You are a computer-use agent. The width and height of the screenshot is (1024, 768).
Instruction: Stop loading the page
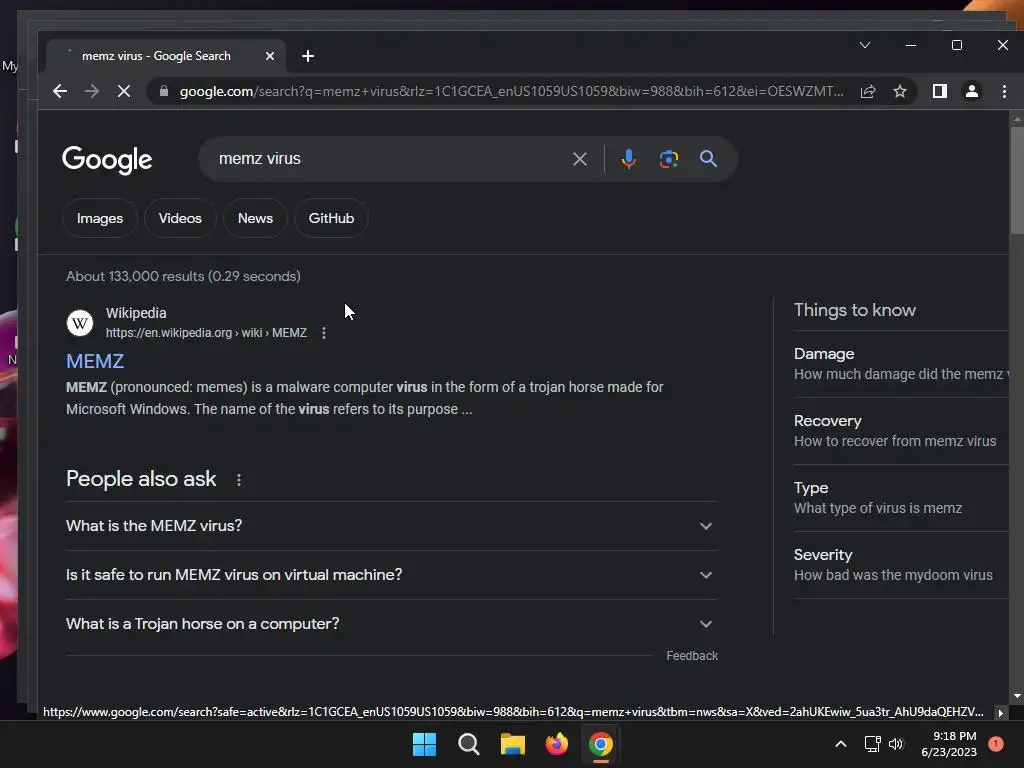tap(123, 91)
